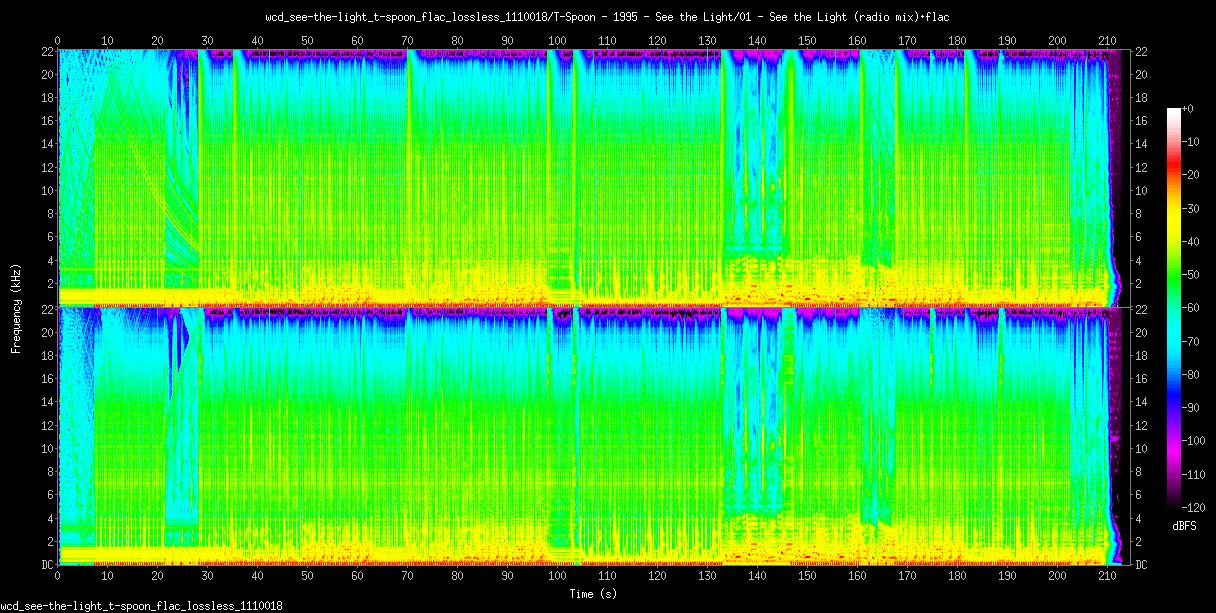
Task: Click the 180 tick on the bottom time axis
Action: (x=957, y=577)
